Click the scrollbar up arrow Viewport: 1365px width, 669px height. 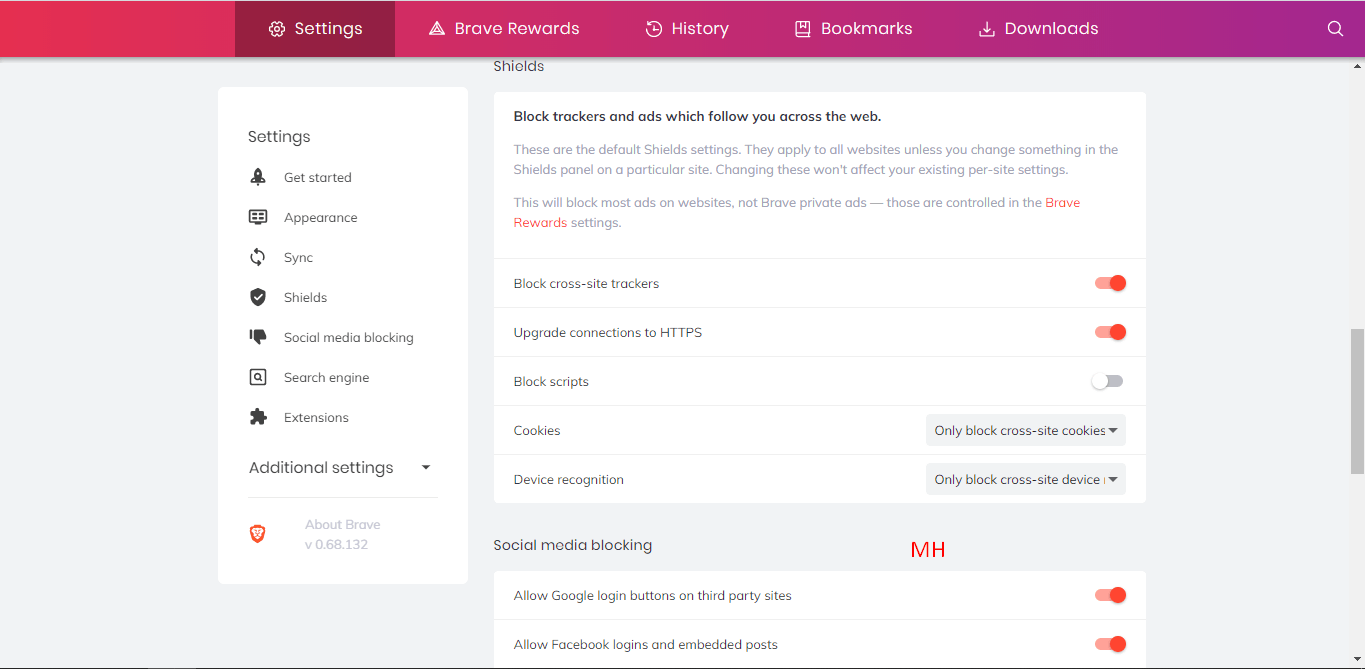(1357, 66)
